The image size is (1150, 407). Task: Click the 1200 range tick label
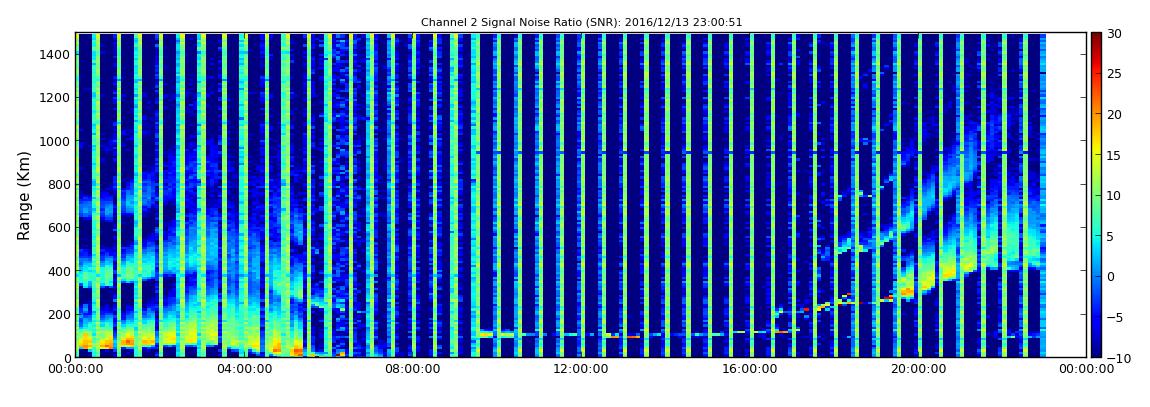coord(56,98)
